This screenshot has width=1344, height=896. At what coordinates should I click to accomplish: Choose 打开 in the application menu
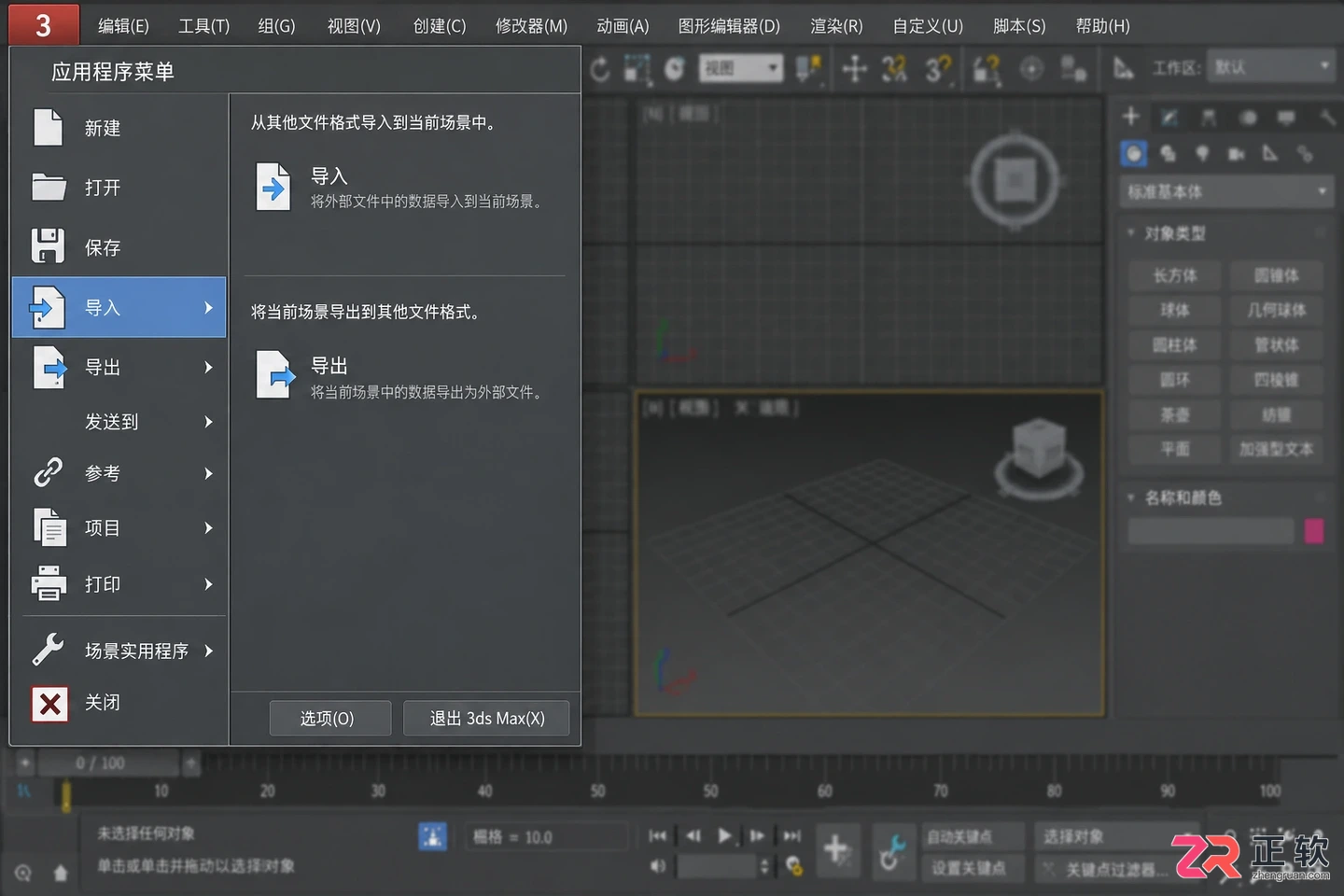coord(119,188)
